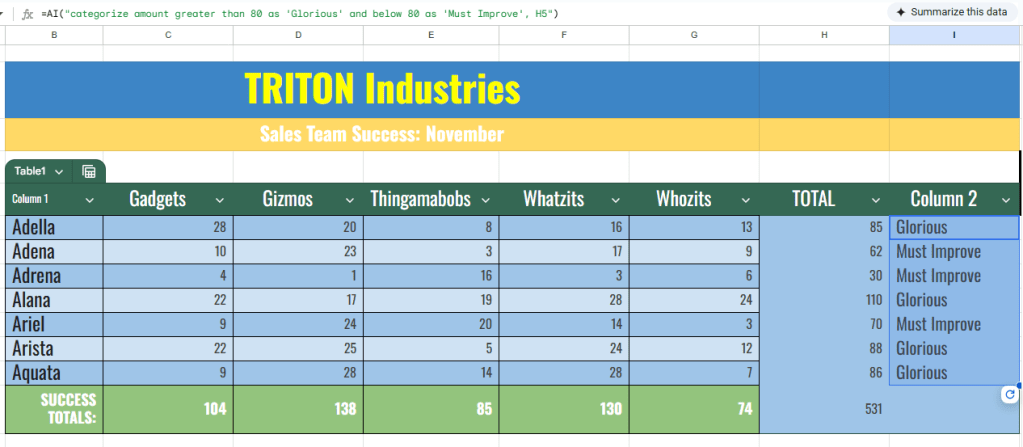Open the Gizmos column dropdown arrow

[x=352, y=199]
